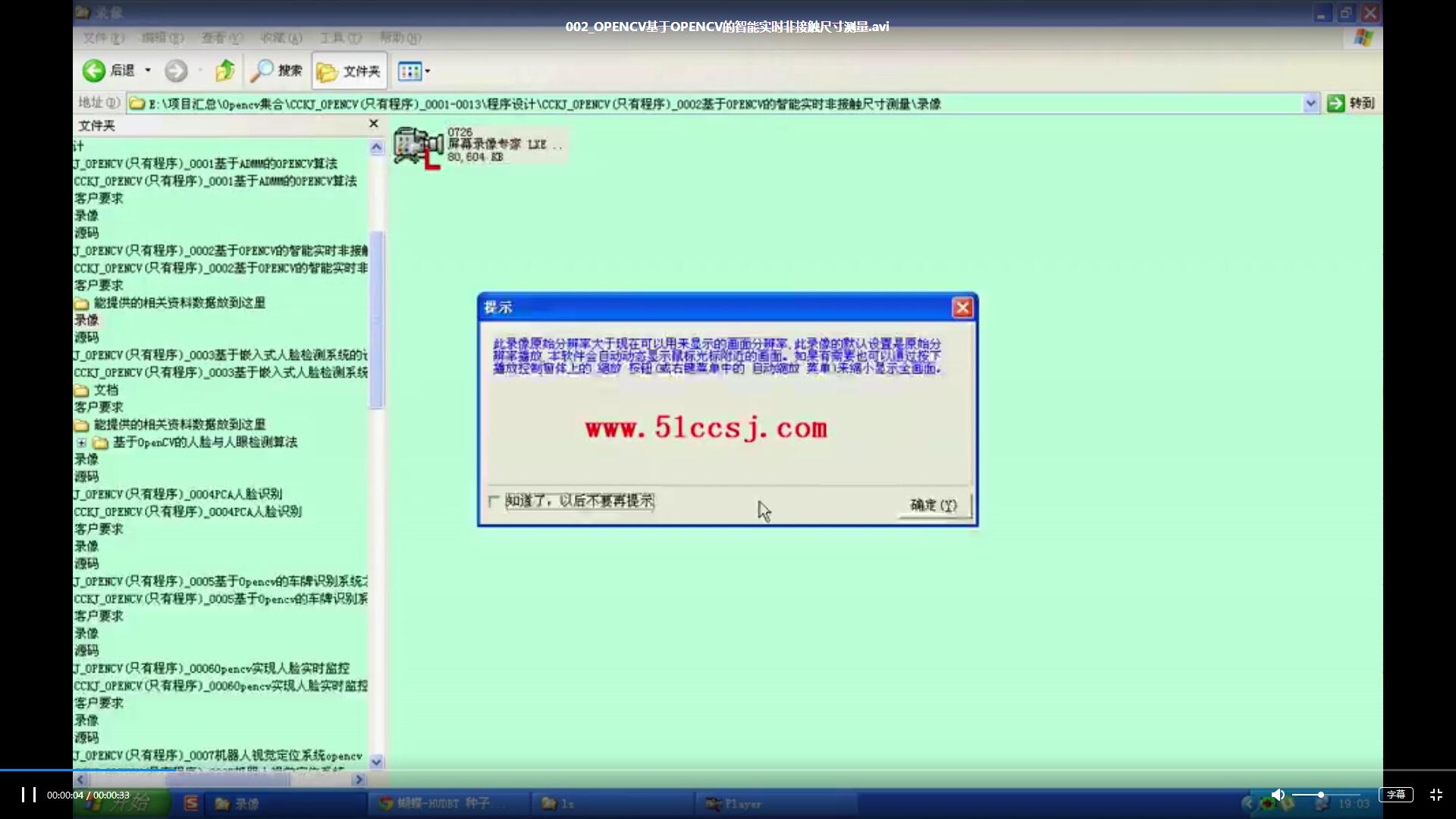Switch to Player taskbar window

point(775,804)
